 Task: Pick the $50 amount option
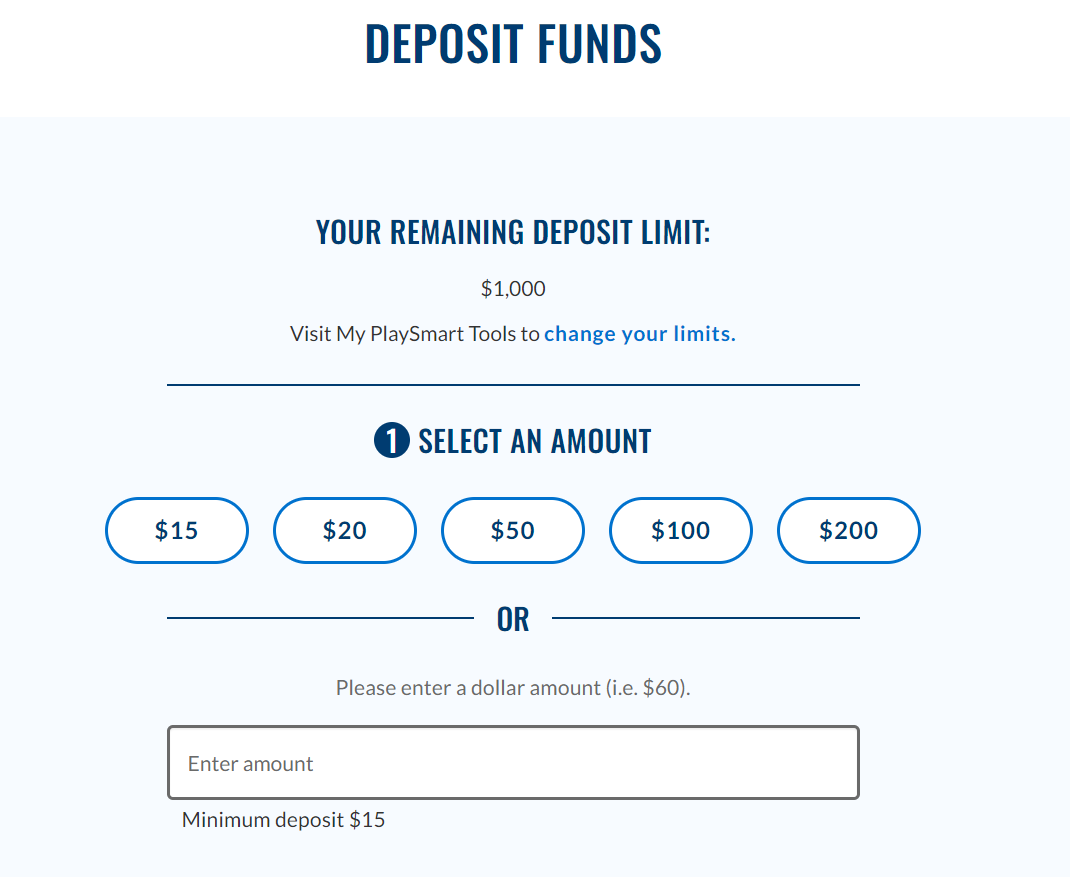pyautogui.click(x=512, y=530)
